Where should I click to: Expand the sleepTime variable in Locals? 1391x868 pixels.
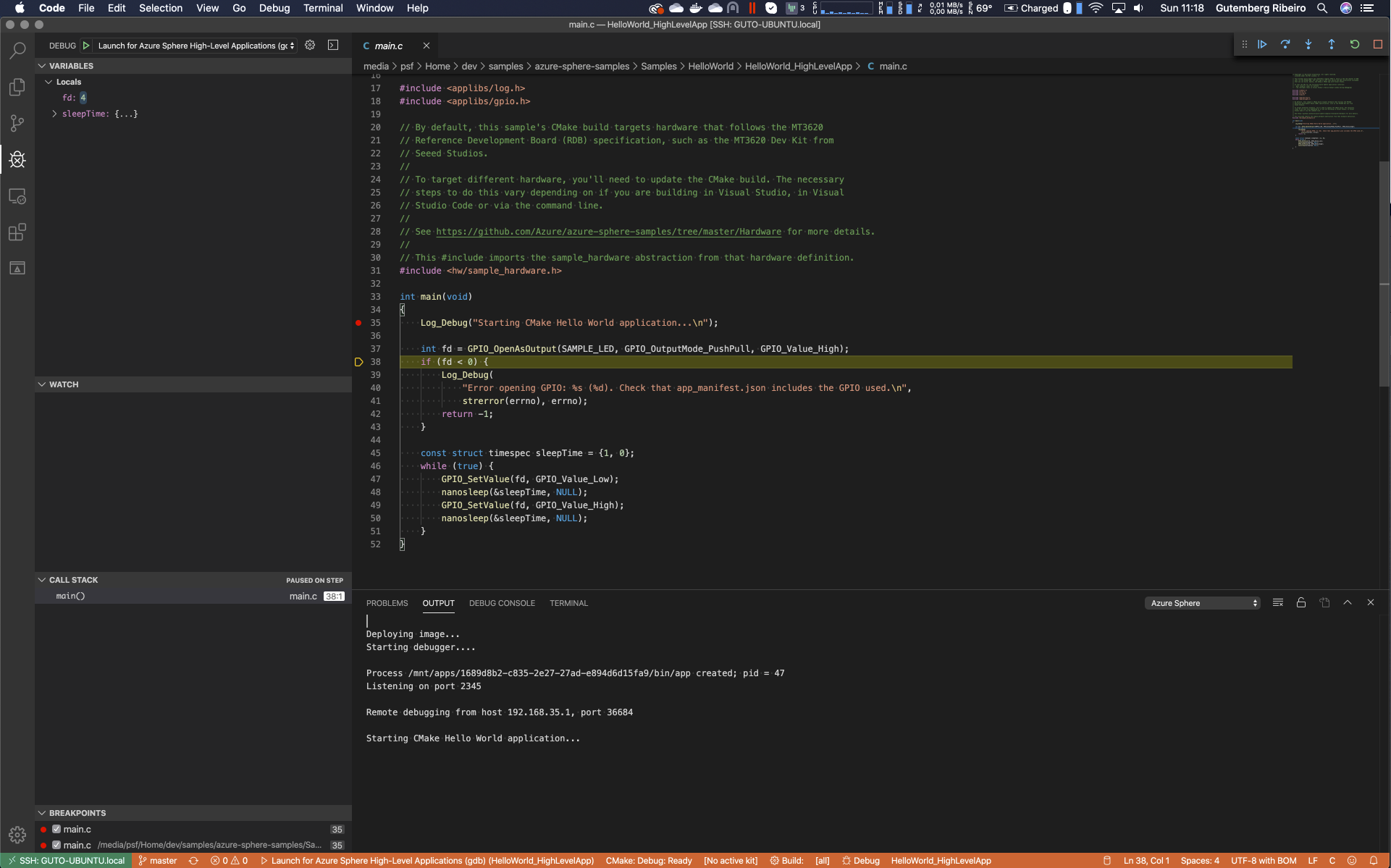pyautogui.click(x=53, y=114)
